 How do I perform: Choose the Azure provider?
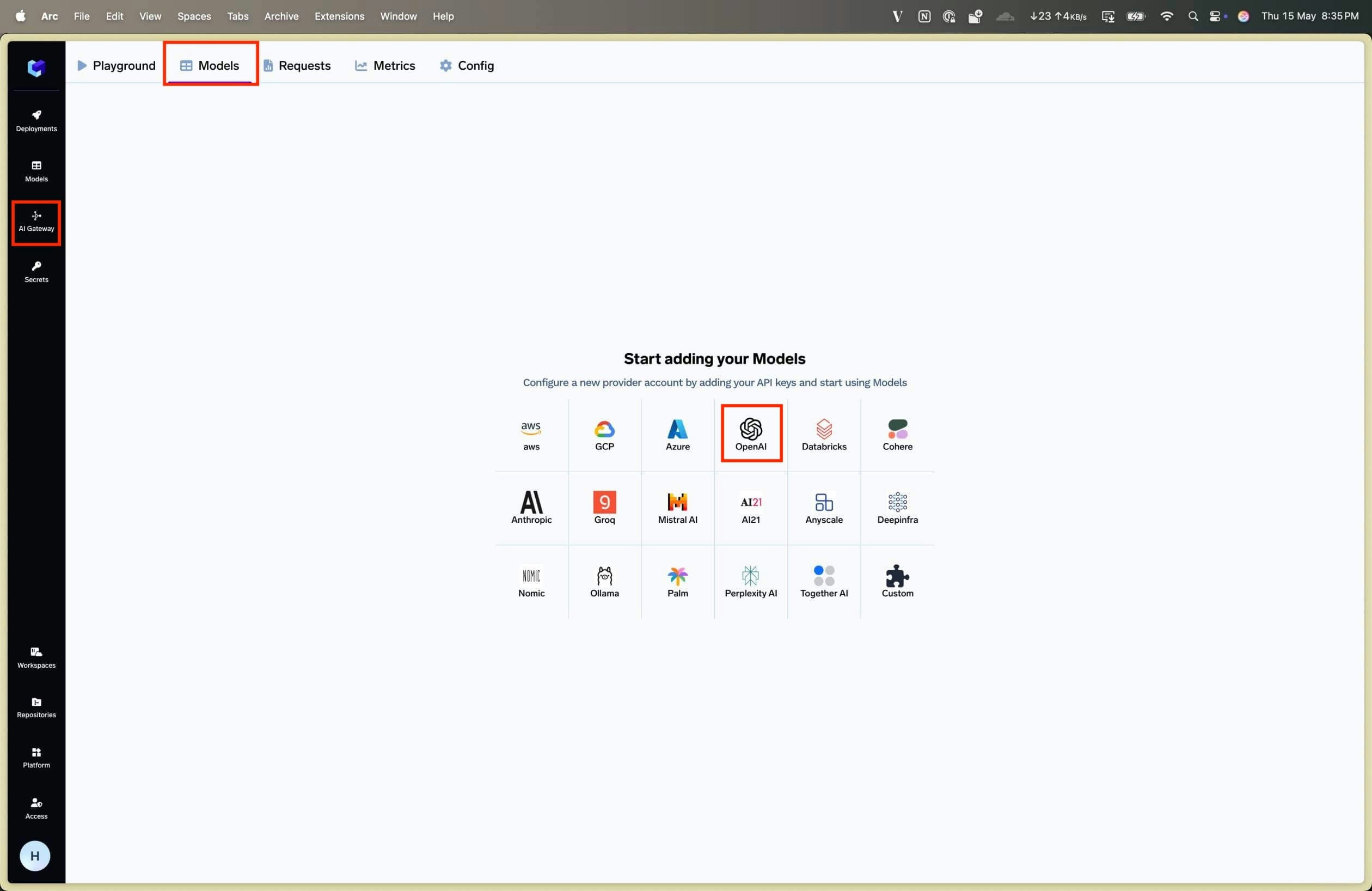coord(677,435)
